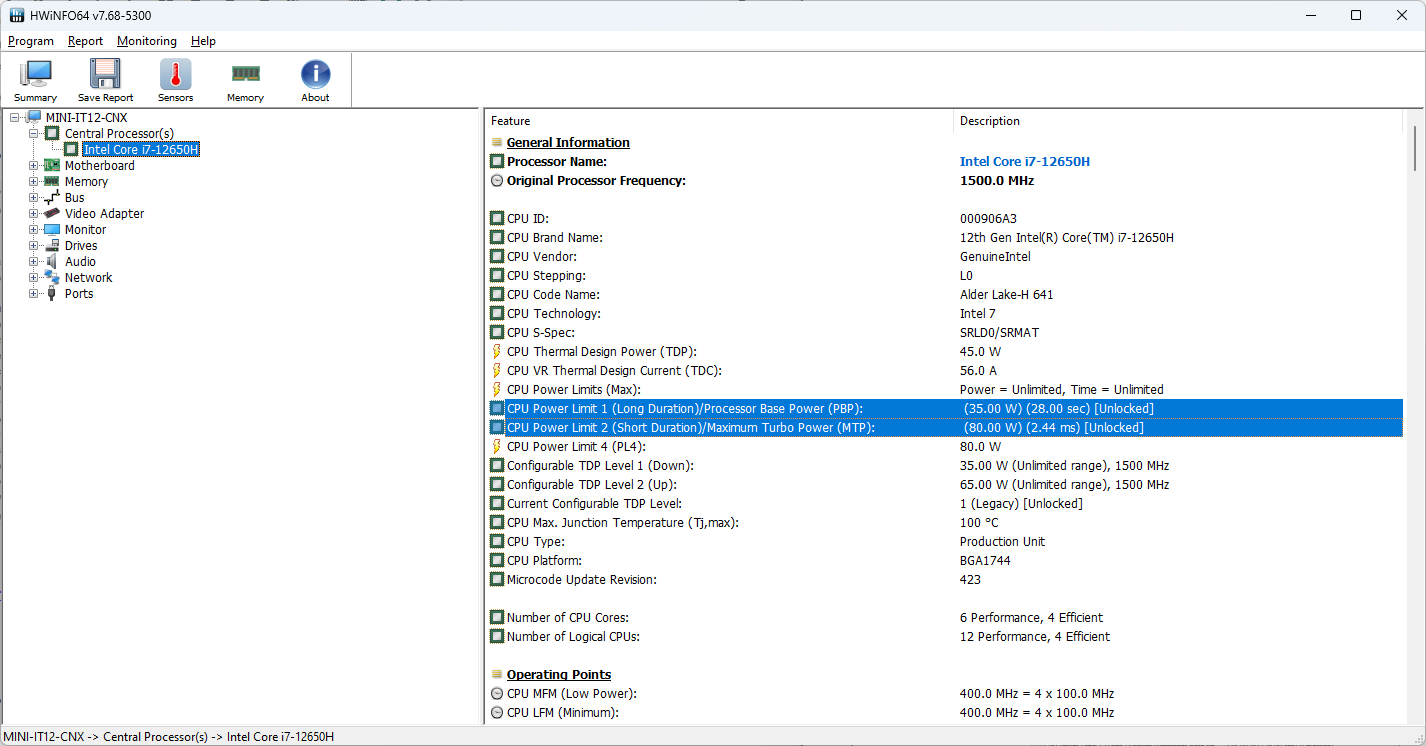The width and height of the screenshot is (1426, 746).
Task: Click the Monitor tree icon
Action: pyautogui.click(x=52, y=230)
